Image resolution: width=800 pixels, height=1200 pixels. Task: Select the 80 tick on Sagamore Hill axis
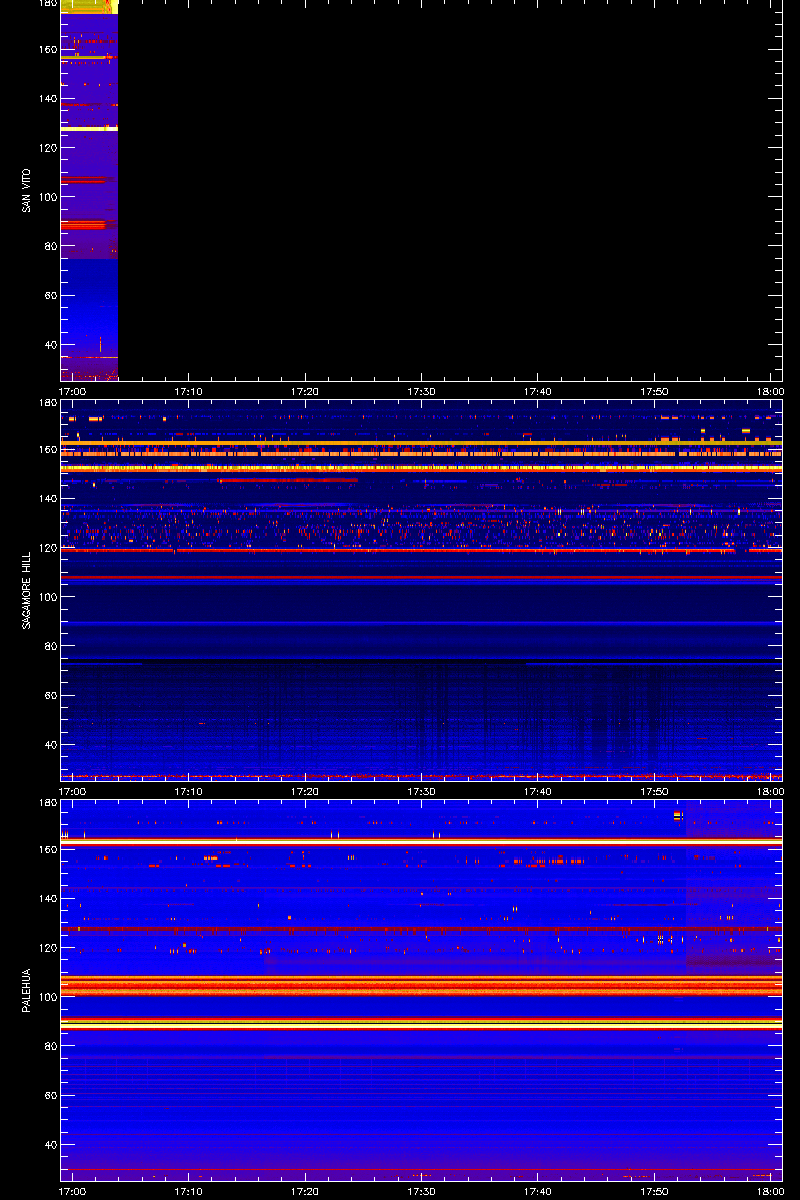[49, 646]
